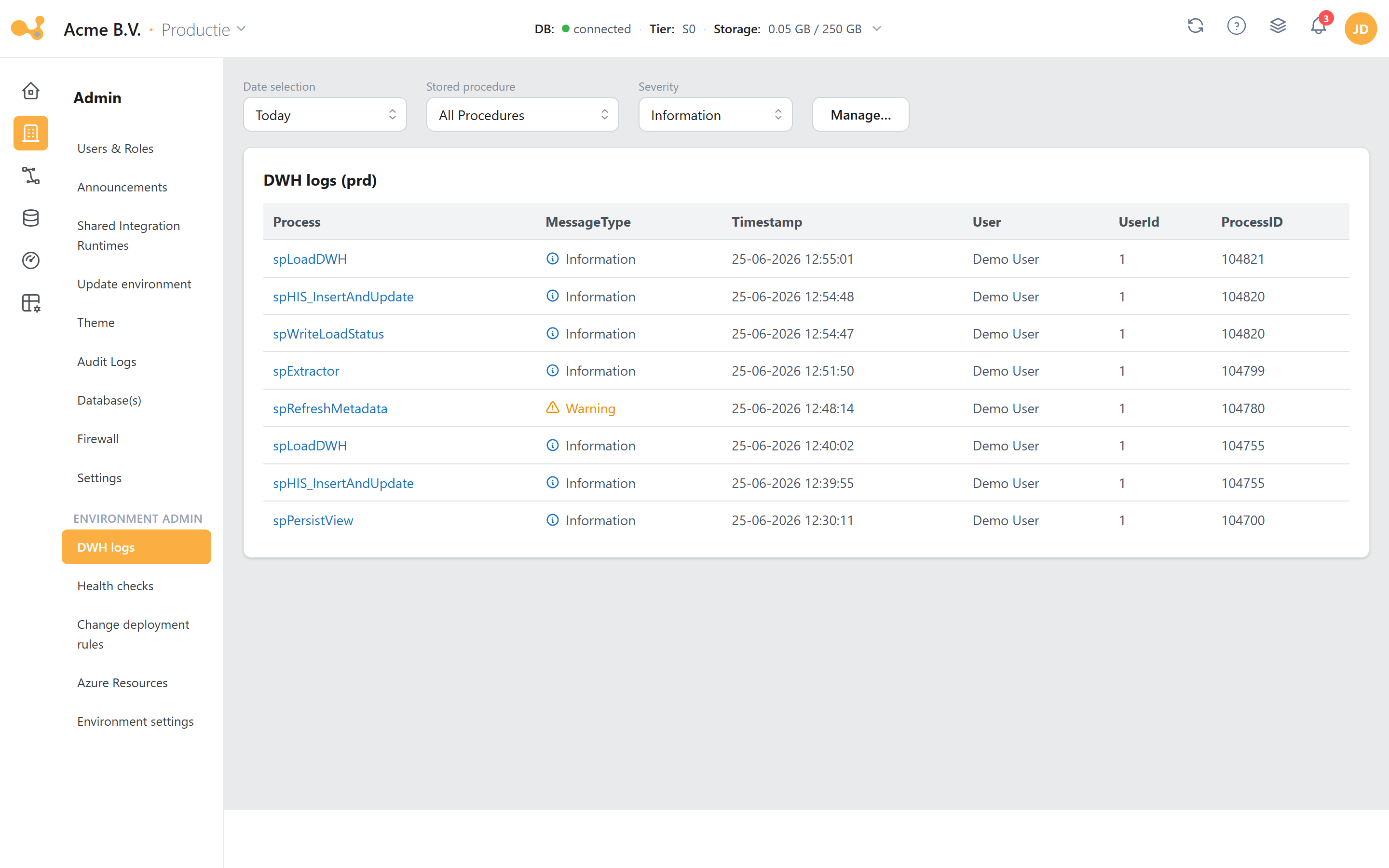This screenshot has width=1389, height=868.
Task: Open notifications bell with 3 badge
Action: [x=1319, y=25]
